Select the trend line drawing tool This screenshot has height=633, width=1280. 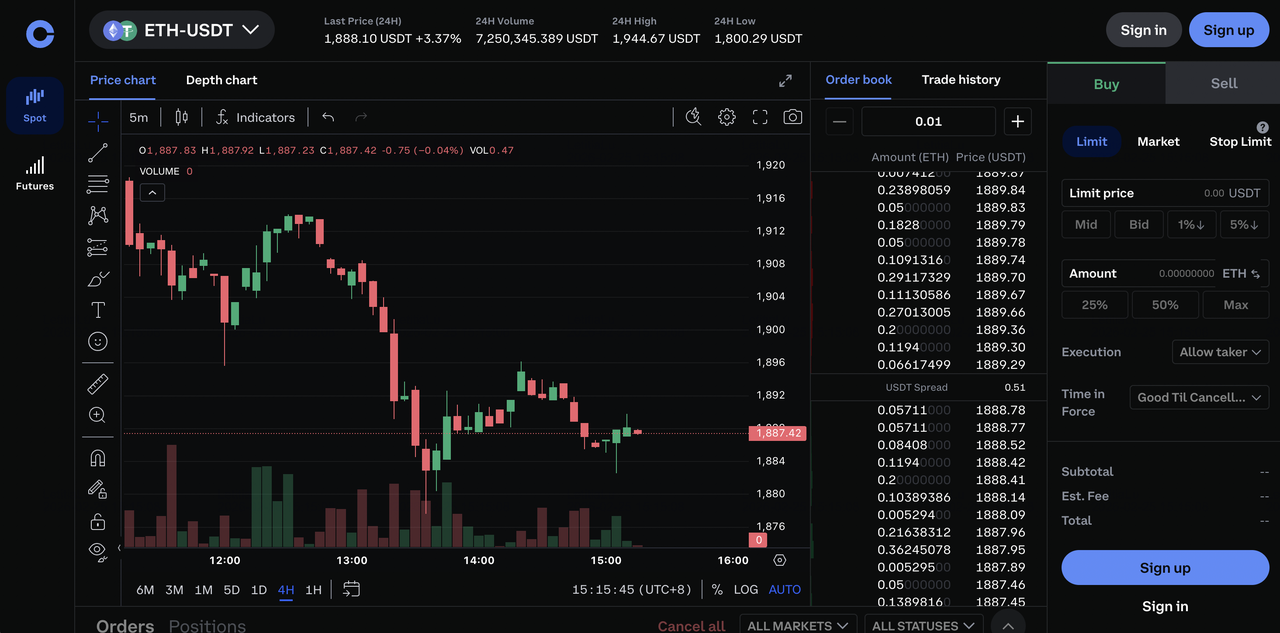click(98, 153)
